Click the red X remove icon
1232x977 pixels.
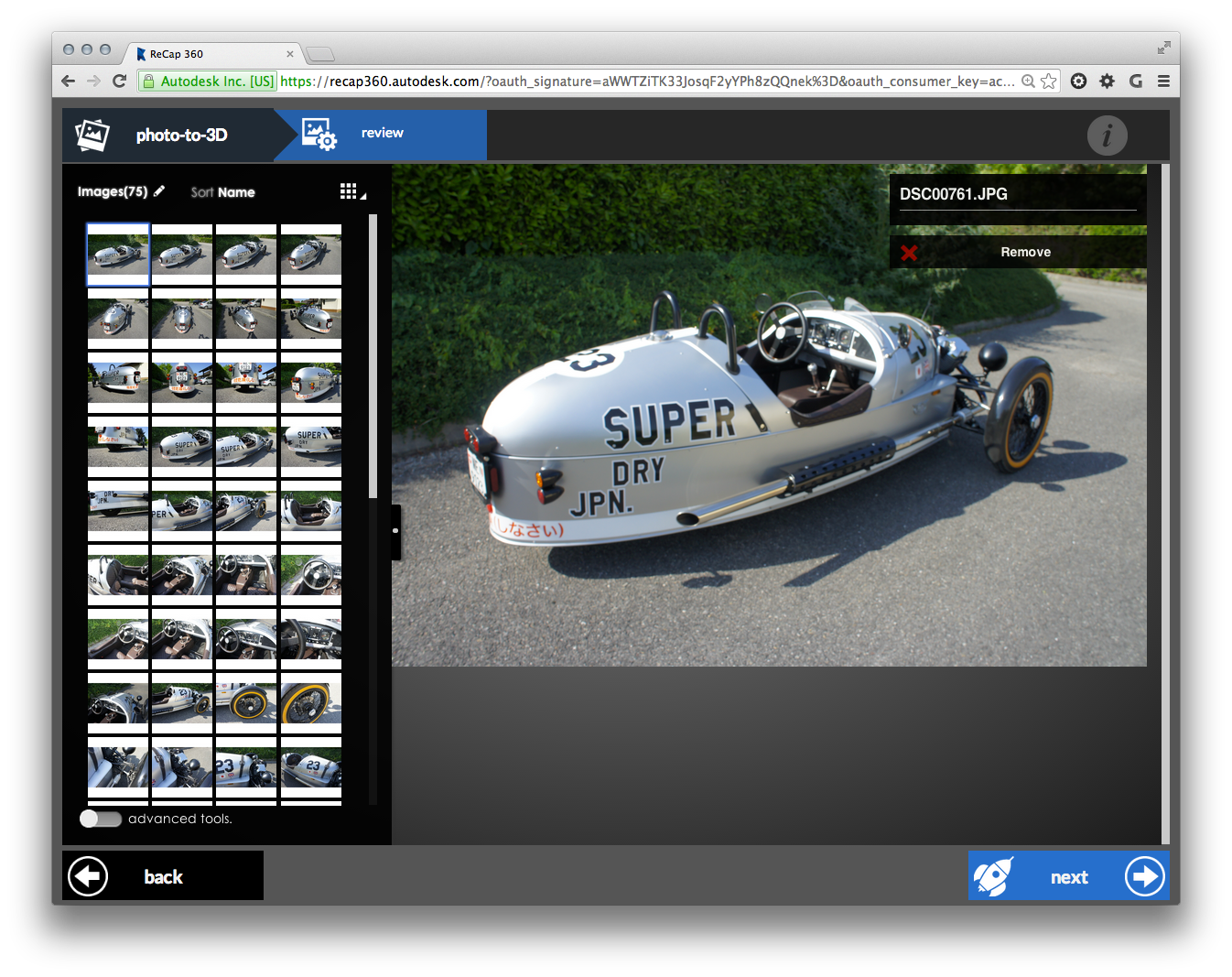[x=909, y=253]
